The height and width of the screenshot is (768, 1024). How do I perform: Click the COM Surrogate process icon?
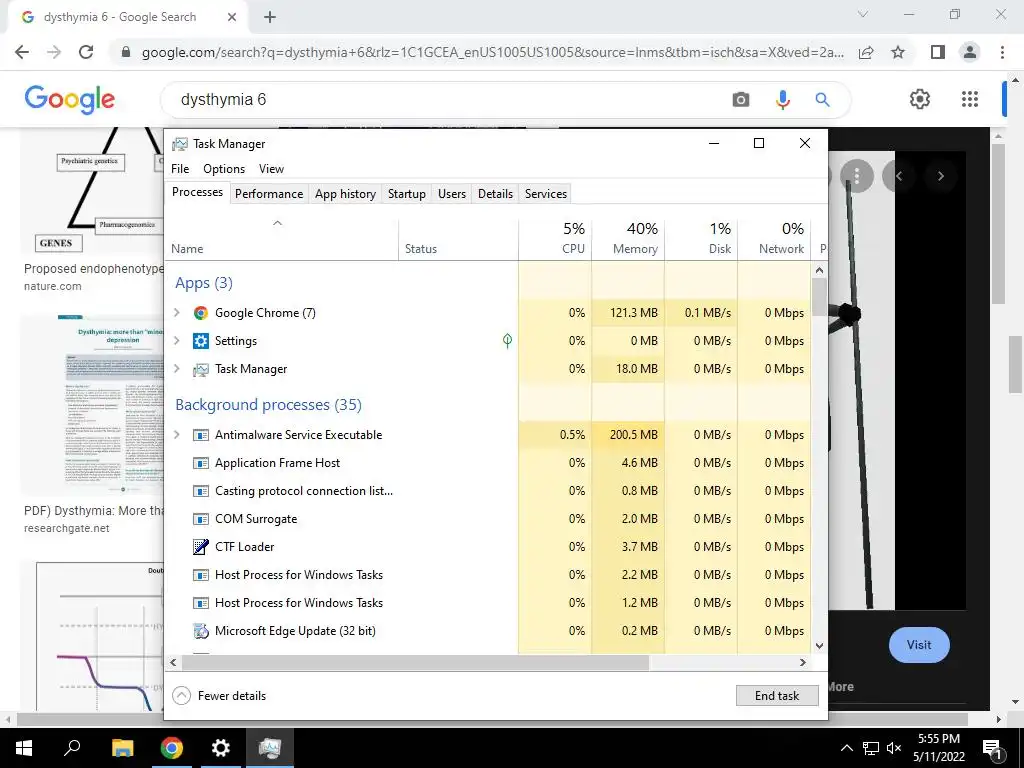click(200, 519)
